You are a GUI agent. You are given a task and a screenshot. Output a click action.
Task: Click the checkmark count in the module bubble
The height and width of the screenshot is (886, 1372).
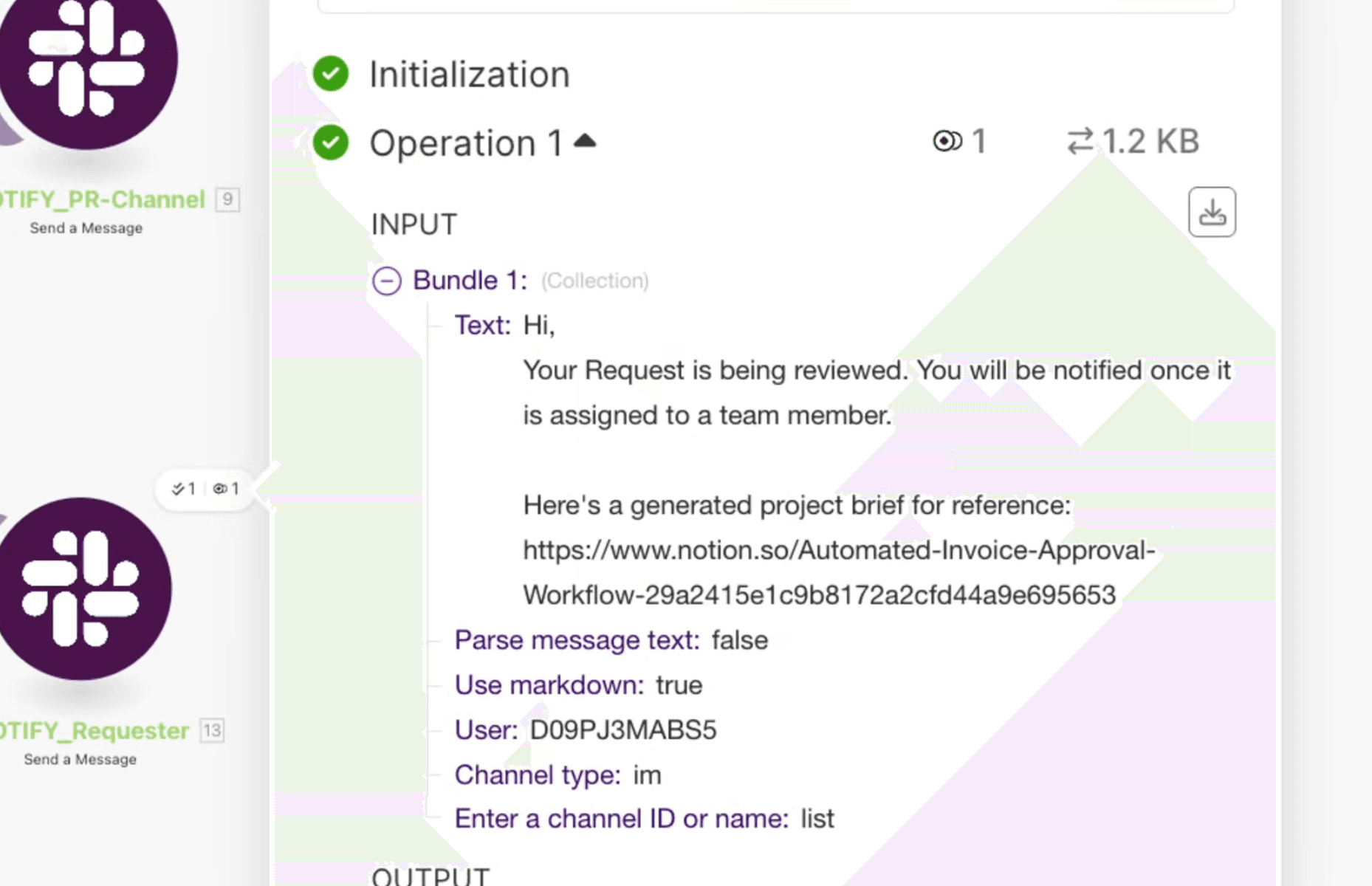pyautogui.click(x=183, y=489)
